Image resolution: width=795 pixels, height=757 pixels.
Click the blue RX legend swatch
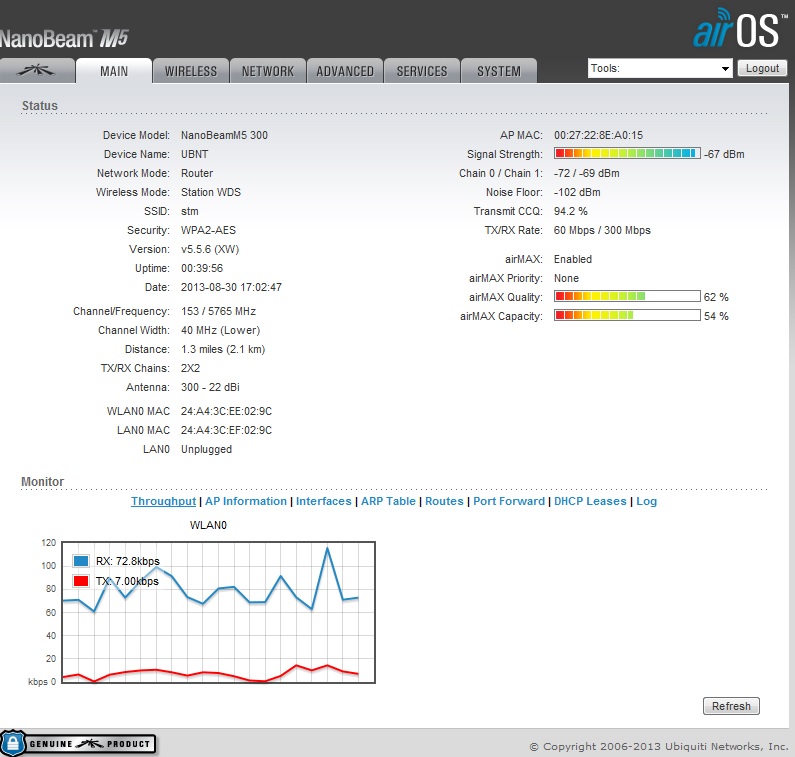tap(81, 561)
